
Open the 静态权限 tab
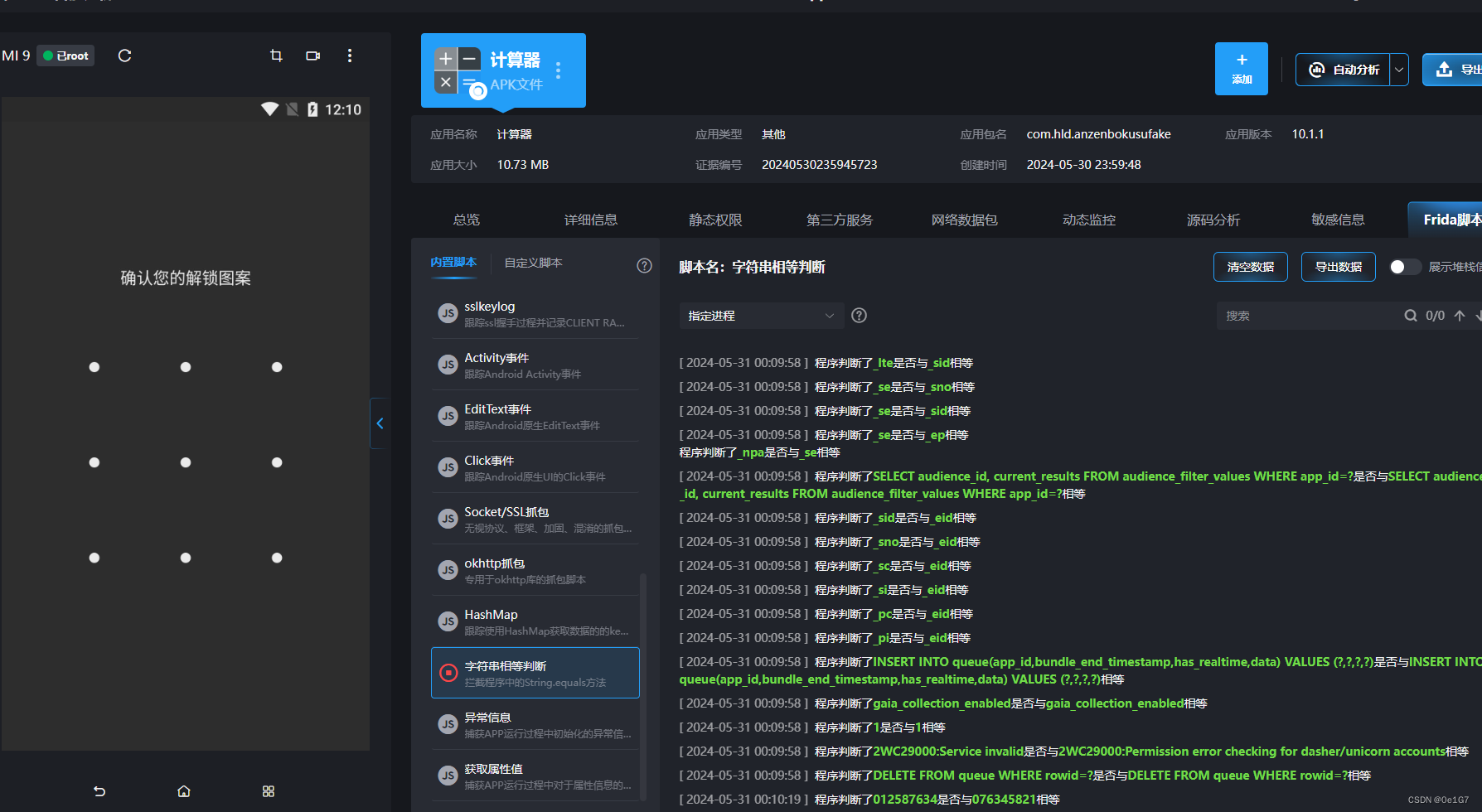pyautogui.click(x=715, y=220)
